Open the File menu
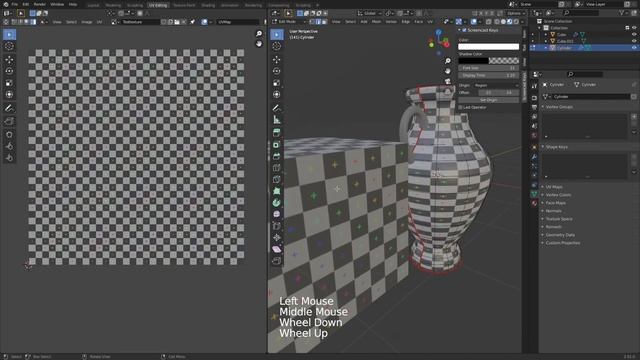This screenshot has width=640, height=360. 15,4
